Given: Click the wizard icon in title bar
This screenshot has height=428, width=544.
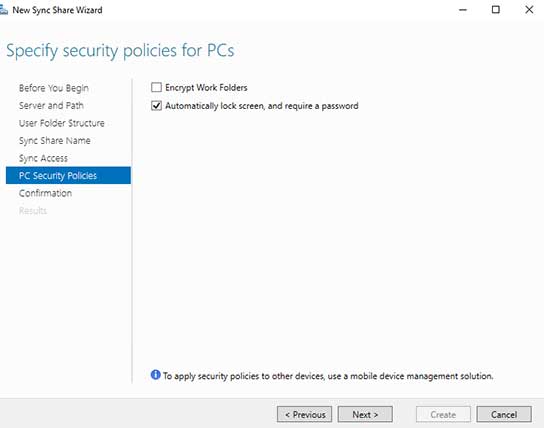Looking at the screenshot, I should pos(3,10).
